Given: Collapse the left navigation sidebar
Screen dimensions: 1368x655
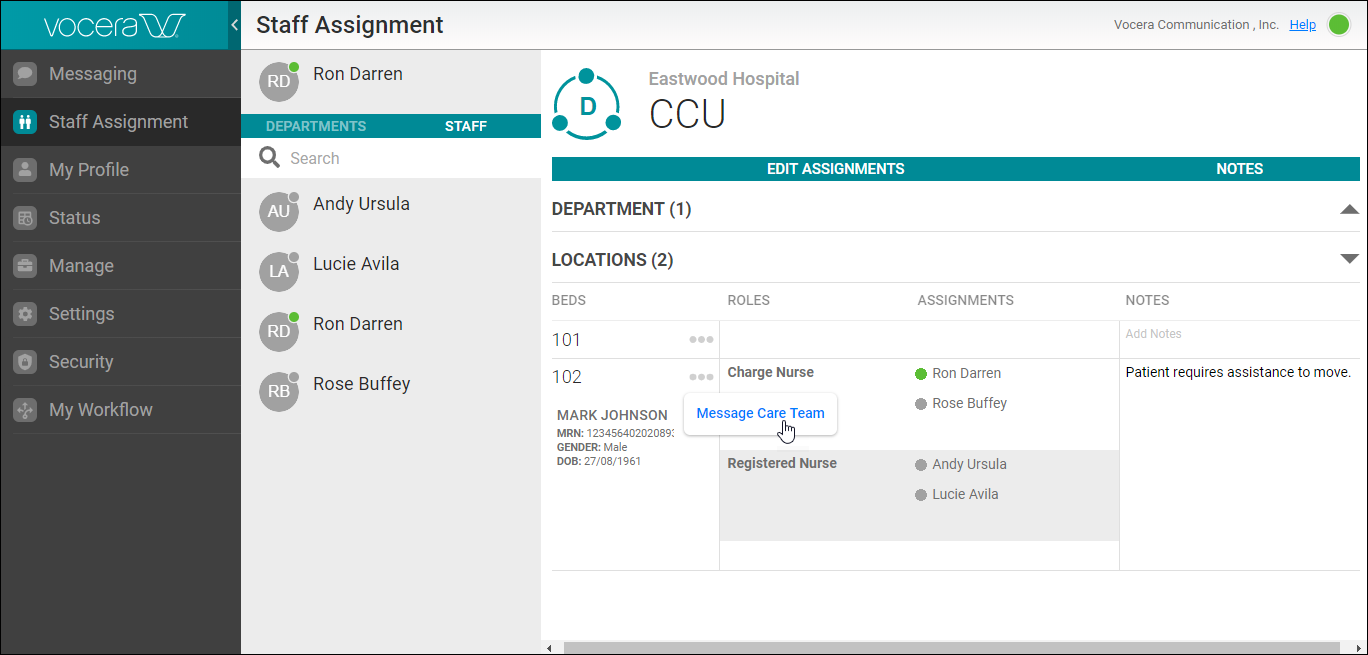Looking at the screenshot, I should pyautogui.click(x=234, y=25).
